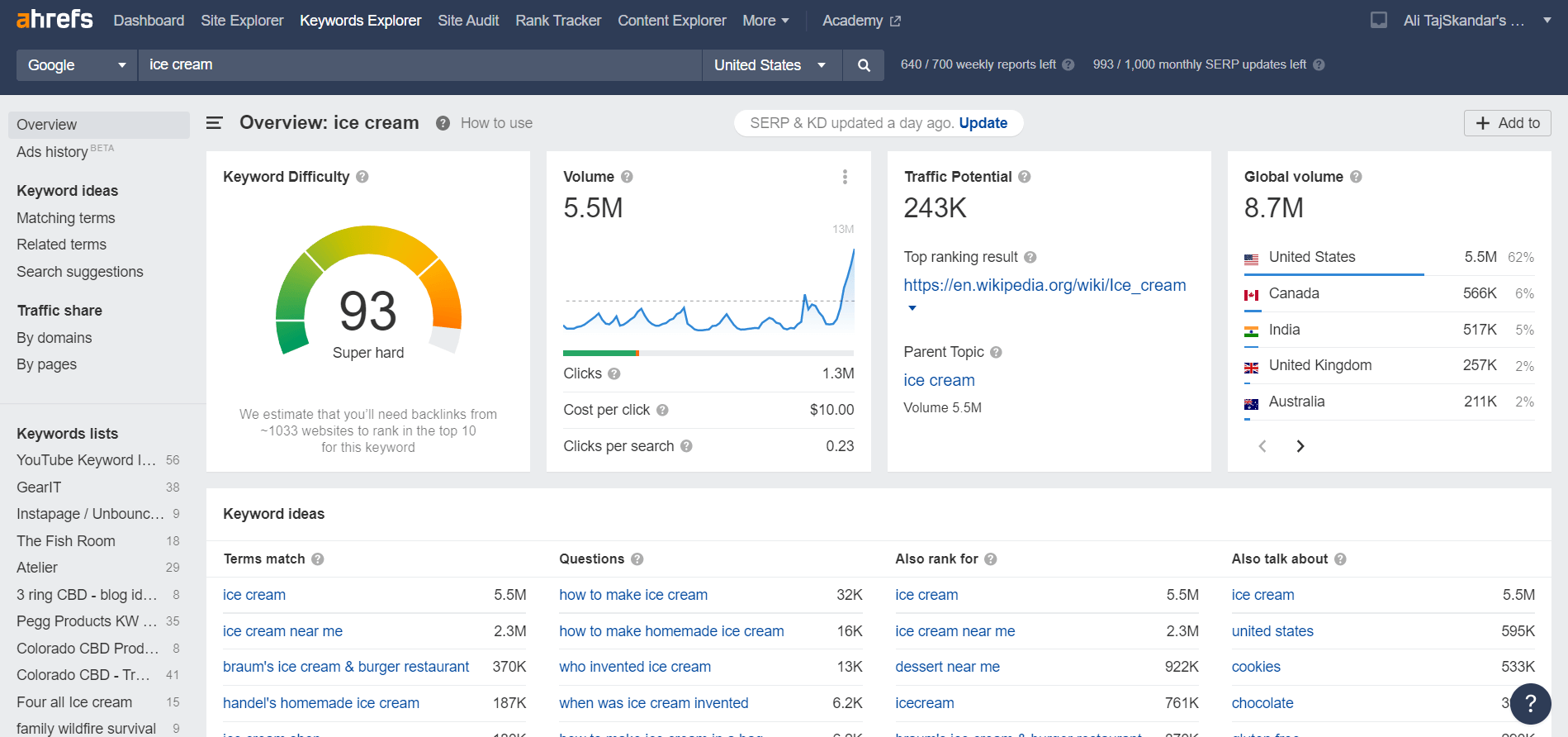The image size is (1568, 737).
Task: Open cookies in Also talk about
Action: click(x=1256, y=667)
